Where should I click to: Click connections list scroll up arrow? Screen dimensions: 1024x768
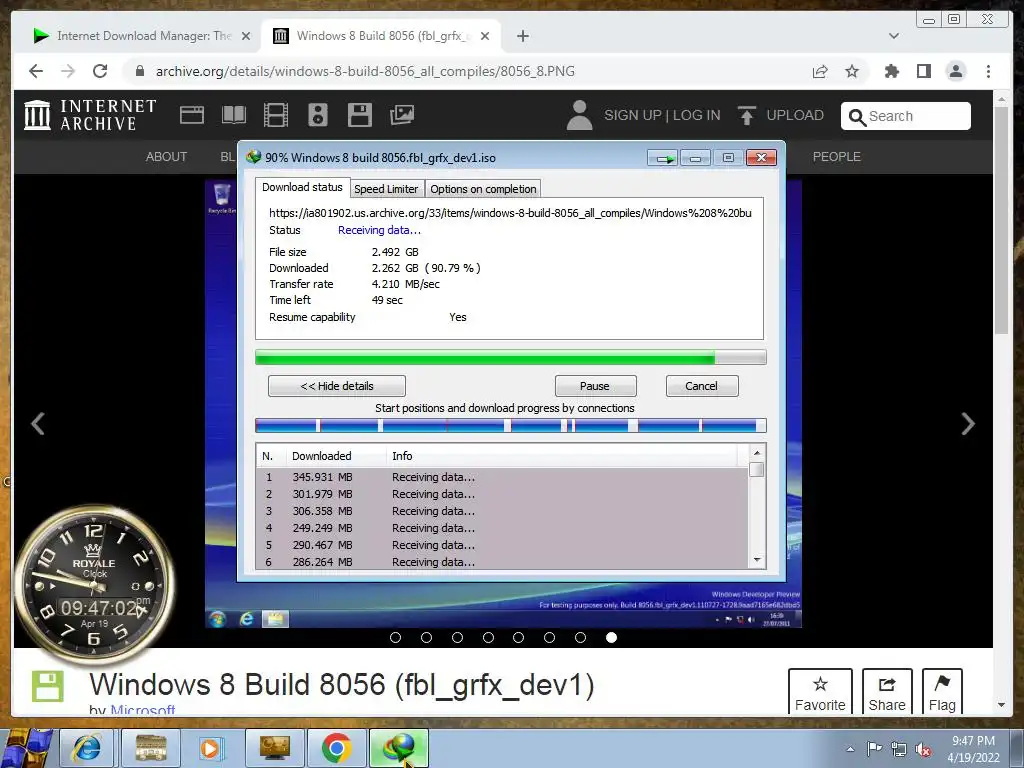tap(757, 453)
